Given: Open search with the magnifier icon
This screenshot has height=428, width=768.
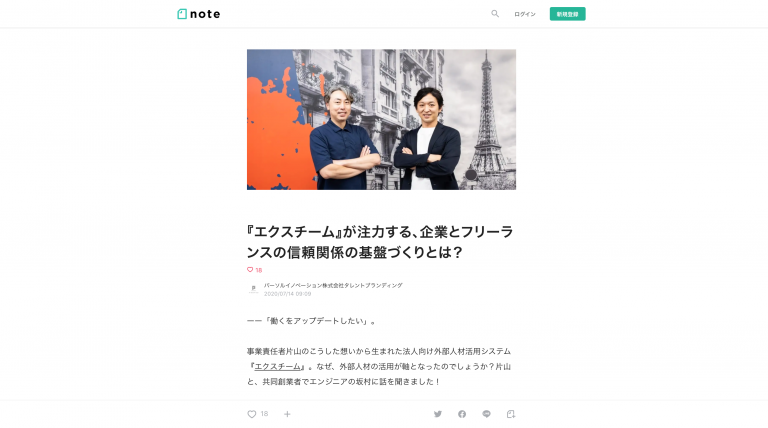Looking at the screenshot, I should click(x=495, y=14).
